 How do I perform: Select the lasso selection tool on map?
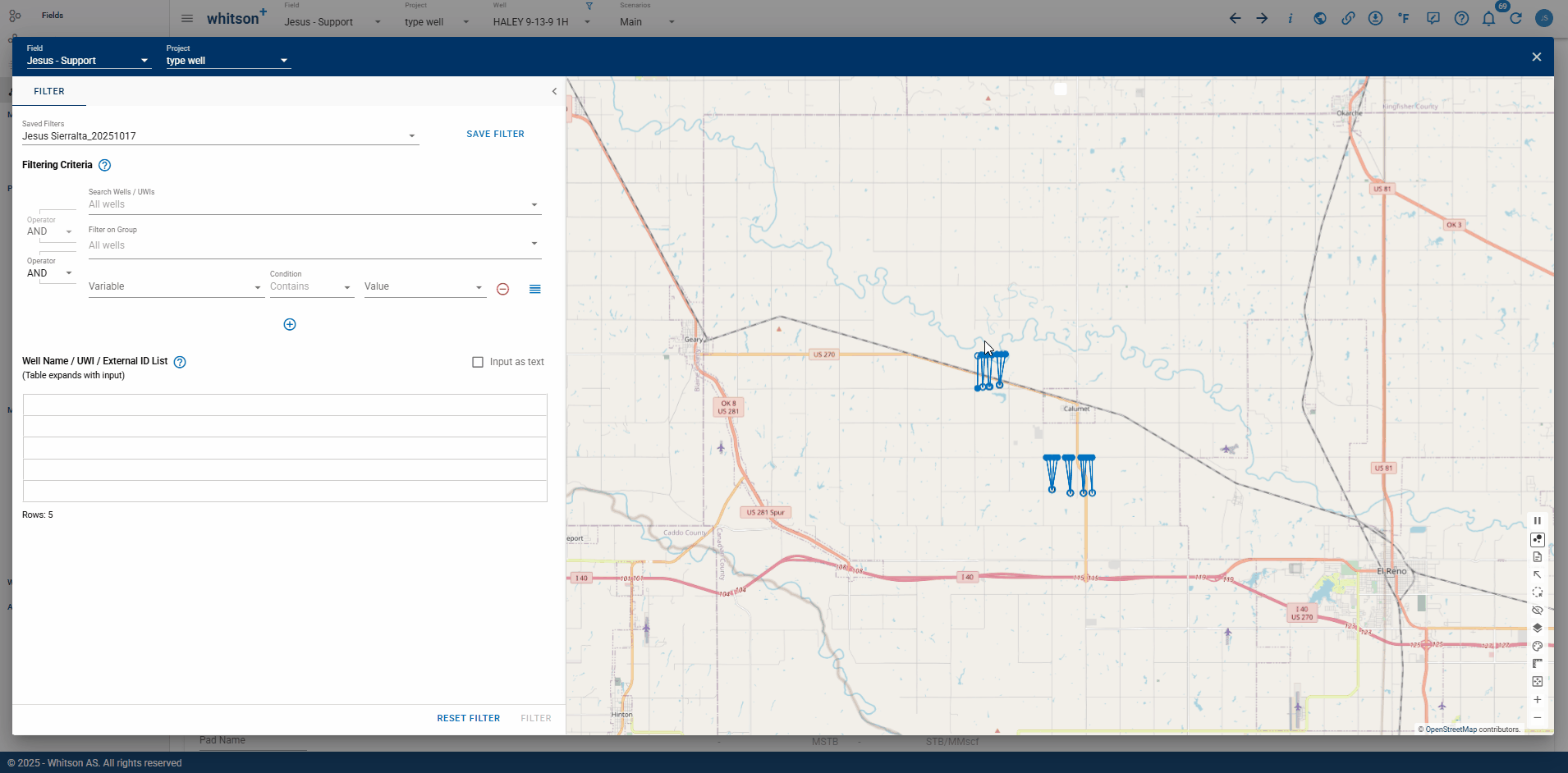[1537, 592]
